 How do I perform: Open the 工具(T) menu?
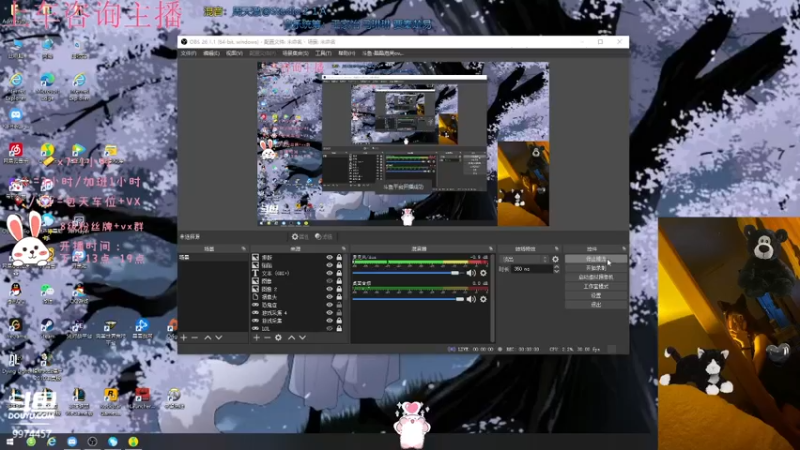click(323, 53)
